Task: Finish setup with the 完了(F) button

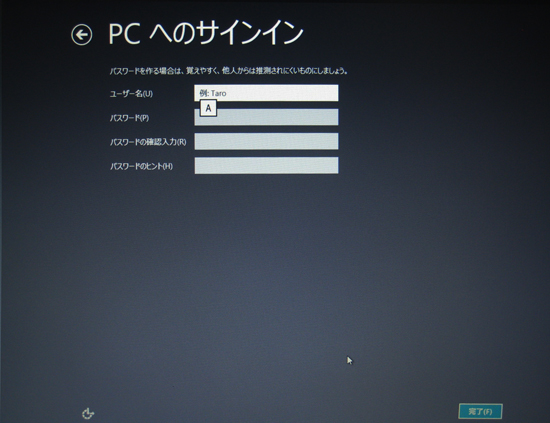Action: click(480, 411)
